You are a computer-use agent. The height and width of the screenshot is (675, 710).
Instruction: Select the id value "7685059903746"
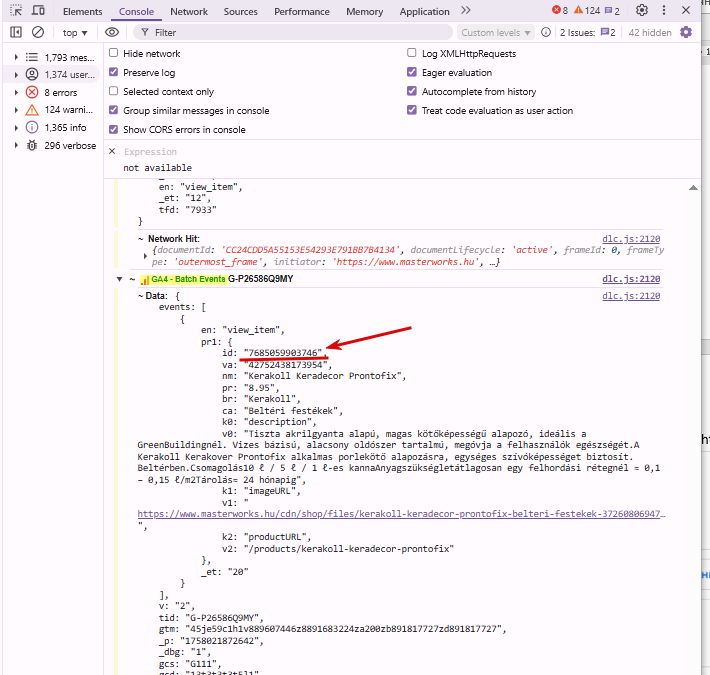coord(283,353)
